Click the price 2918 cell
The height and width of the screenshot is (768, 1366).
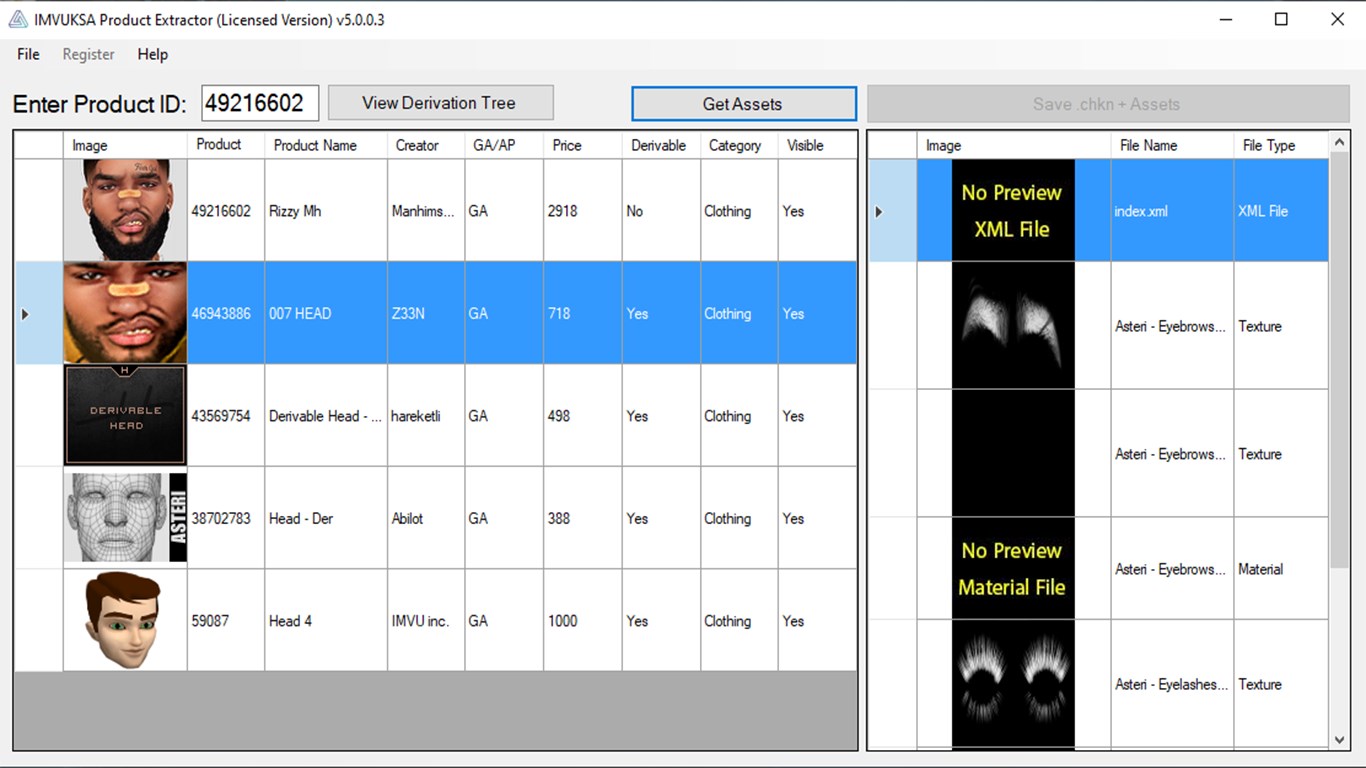[x=583, y=211]
